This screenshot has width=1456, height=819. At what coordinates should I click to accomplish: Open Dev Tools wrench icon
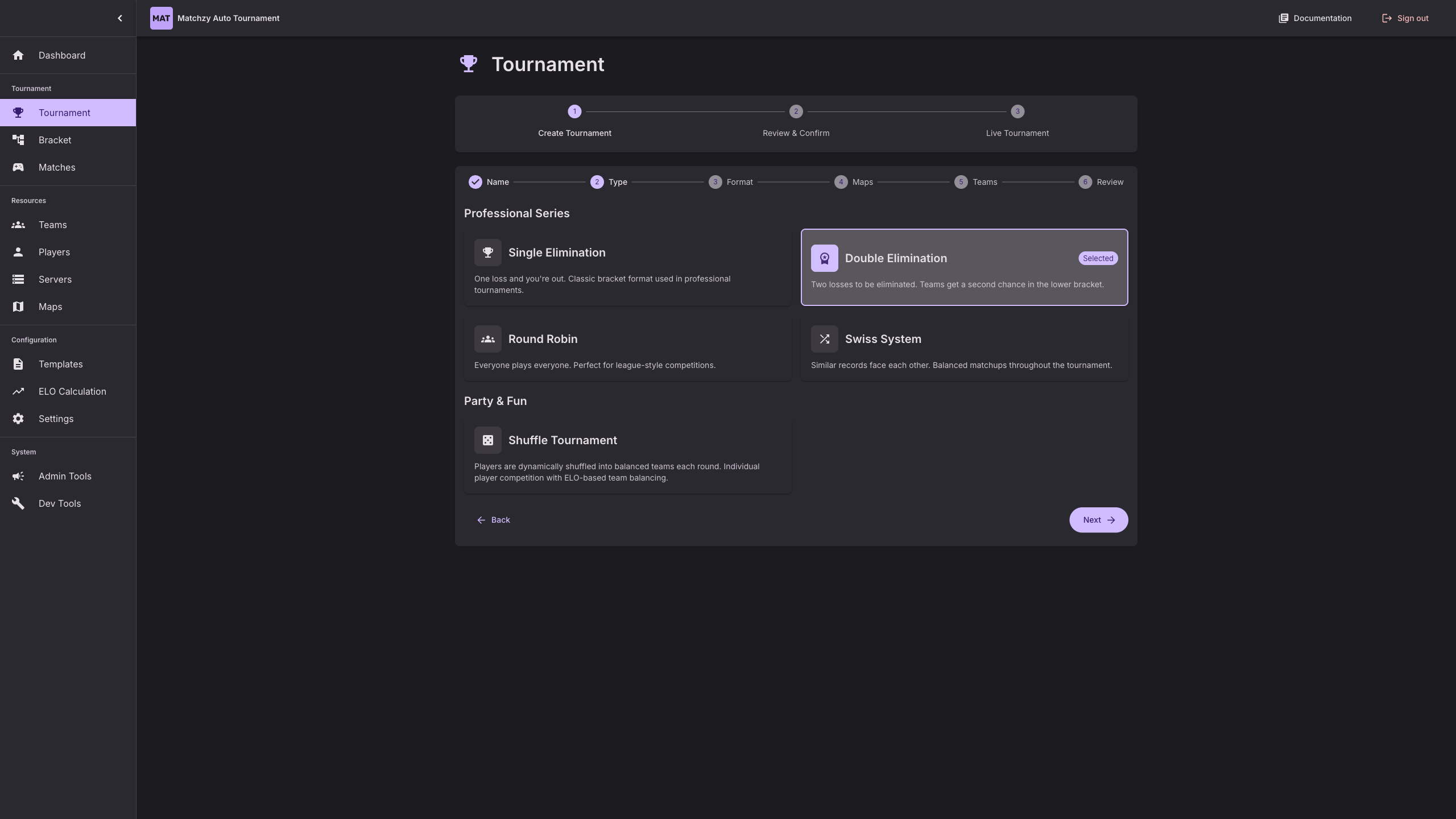tap(18, 503)
